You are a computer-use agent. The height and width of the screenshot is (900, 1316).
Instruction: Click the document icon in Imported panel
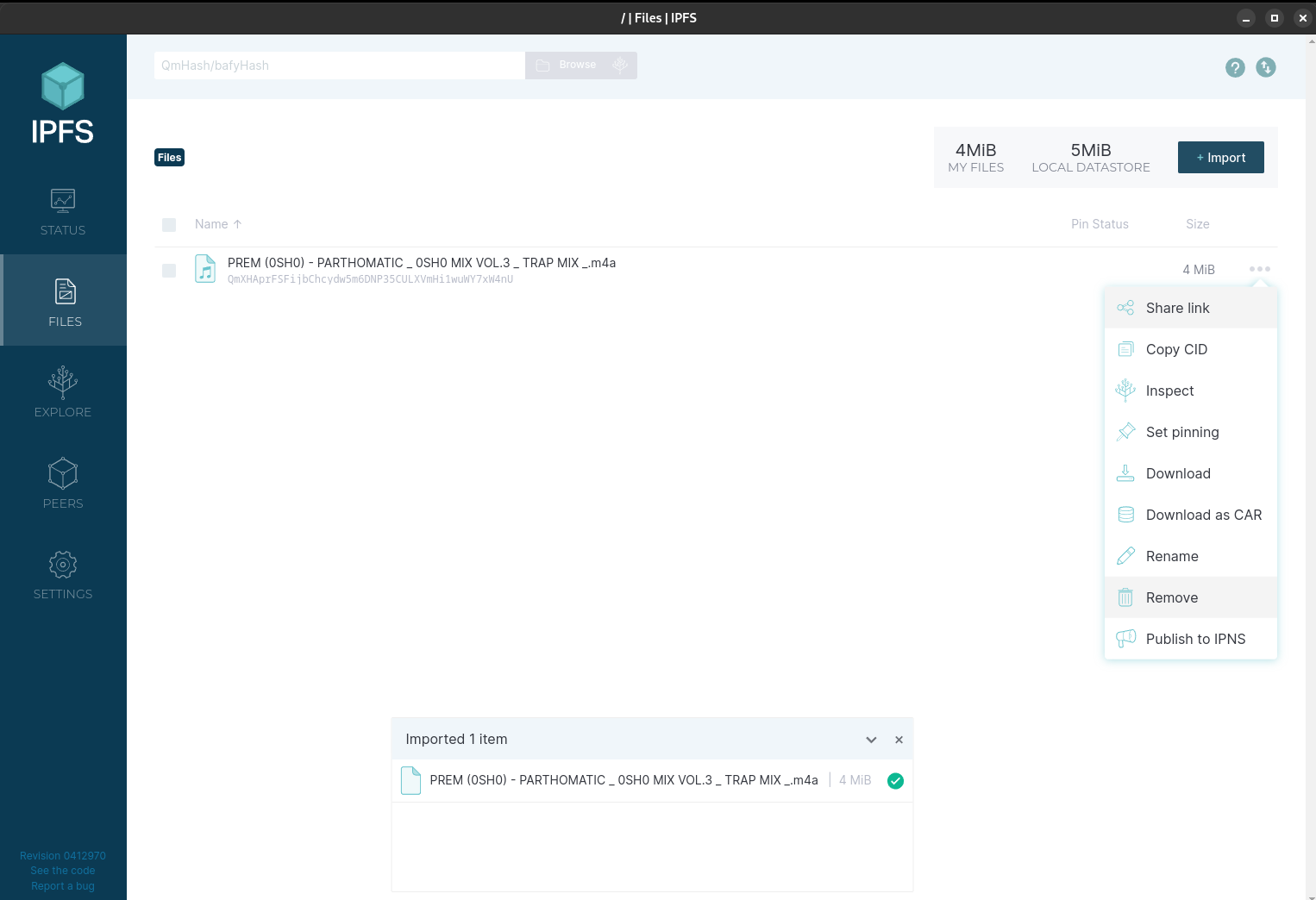click(411, 780)
